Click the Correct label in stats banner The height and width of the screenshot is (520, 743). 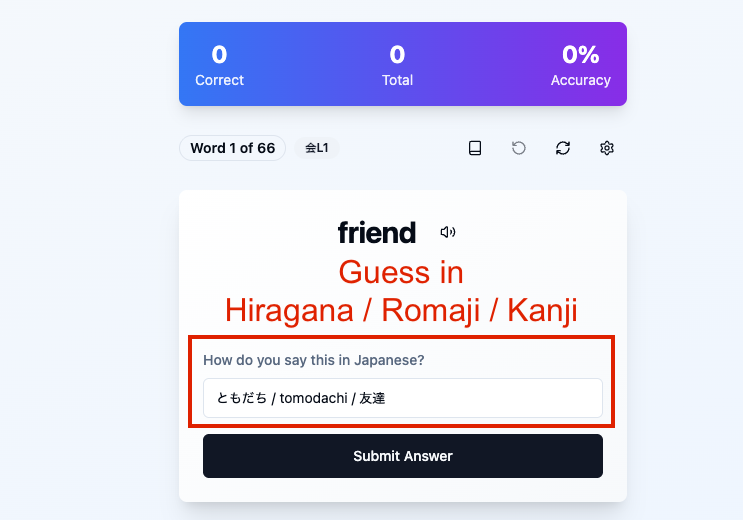(x=219, y=80)
